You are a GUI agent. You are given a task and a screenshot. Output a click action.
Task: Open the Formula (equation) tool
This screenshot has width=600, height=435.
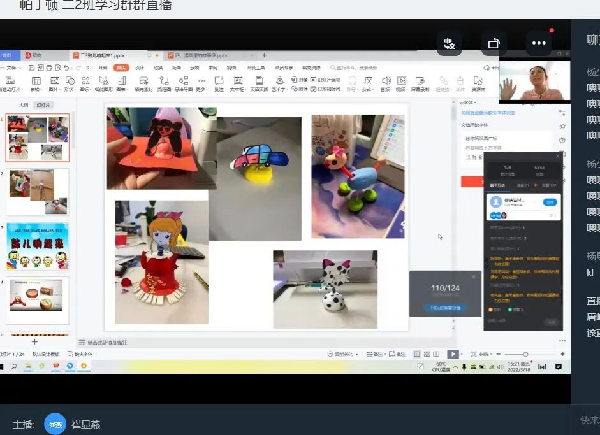coord(368,83)
